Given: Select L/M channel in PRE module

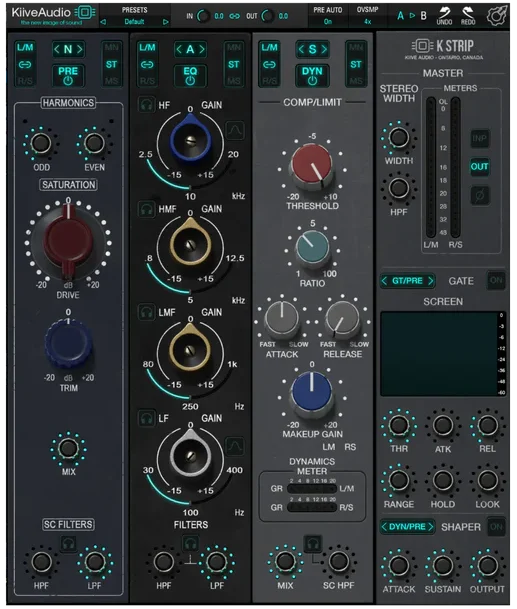Looking at the screenshot, I should [x=25, y=47].
